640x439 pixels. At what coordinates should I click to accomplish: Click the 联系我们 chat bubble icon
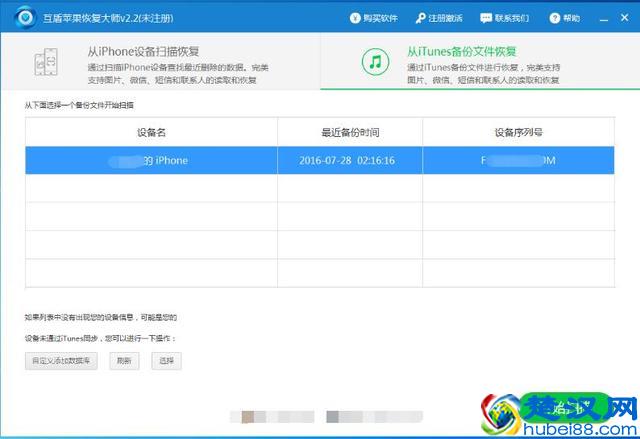486,18
